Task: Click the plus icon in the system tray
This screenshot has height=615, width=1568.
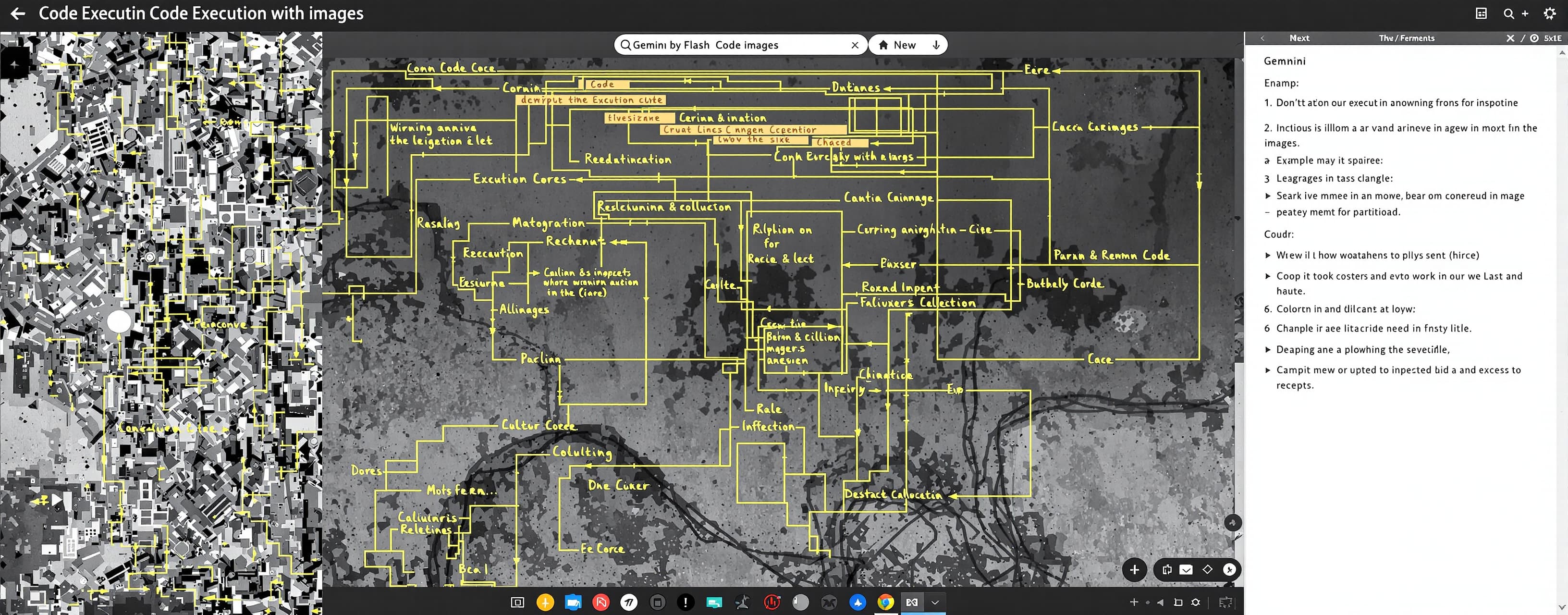Action: (x=1133, y=602)
